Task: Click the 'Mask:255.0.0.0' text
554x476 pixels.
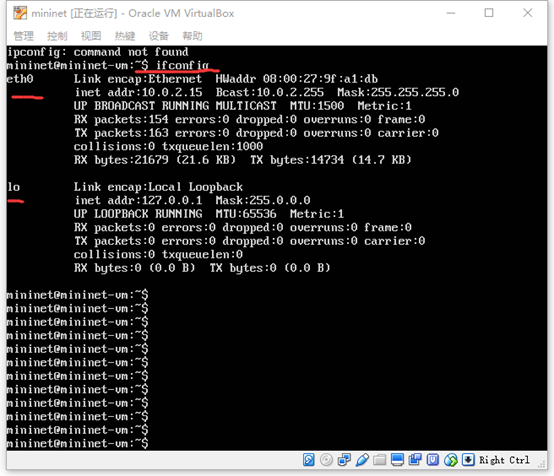Action: tap(263, 200)
